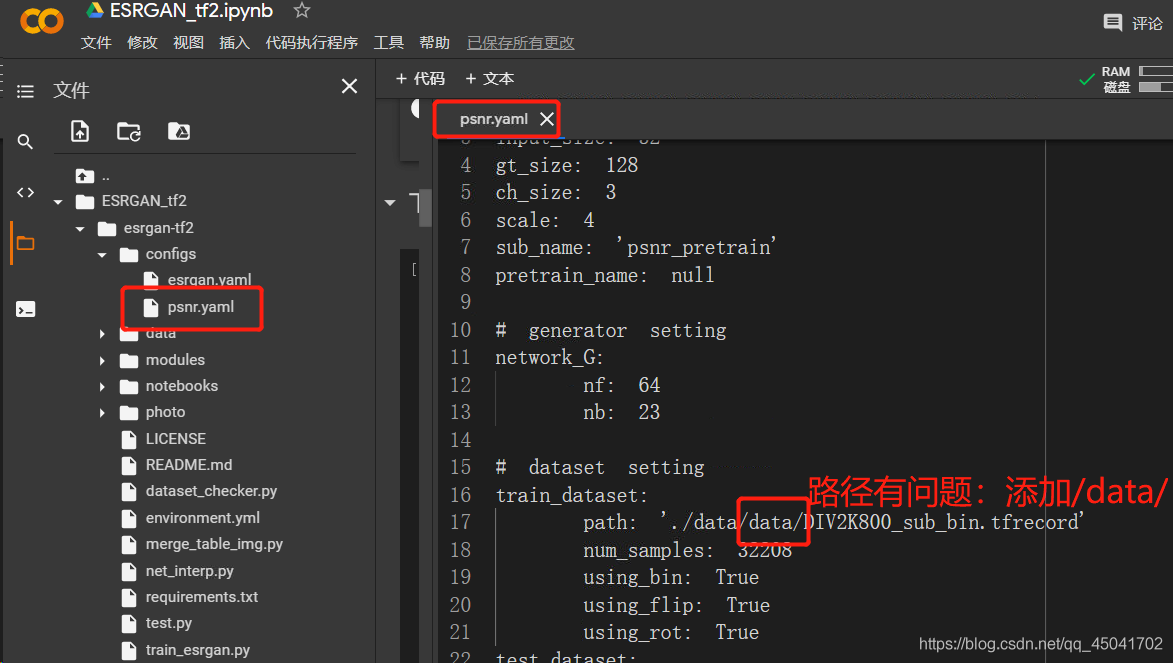Viewport: 1173px width, 663px height.
Task: Open the 修改 menu
Action: (142, 43)
